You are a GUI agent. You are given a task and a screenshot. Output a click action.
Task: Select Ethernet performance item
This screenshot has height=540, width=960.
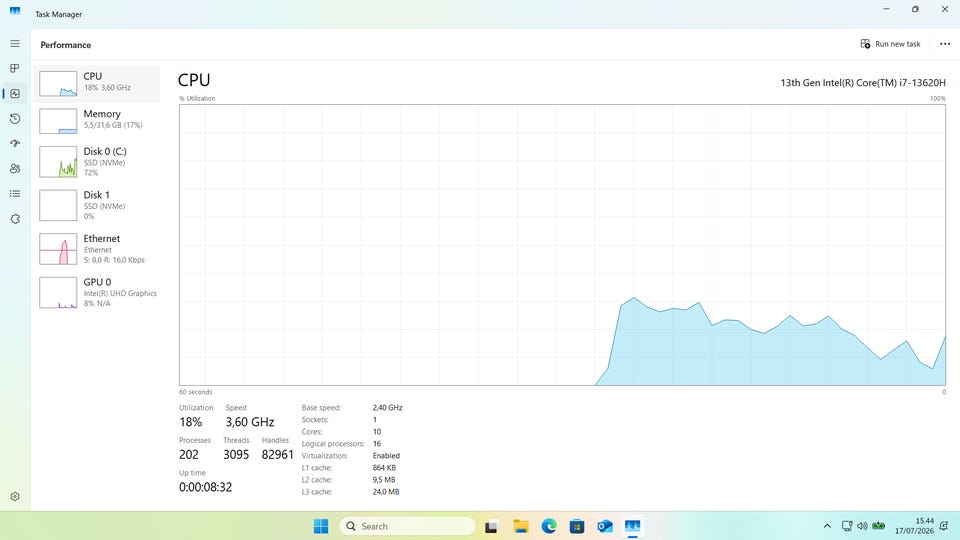point(97,249)
